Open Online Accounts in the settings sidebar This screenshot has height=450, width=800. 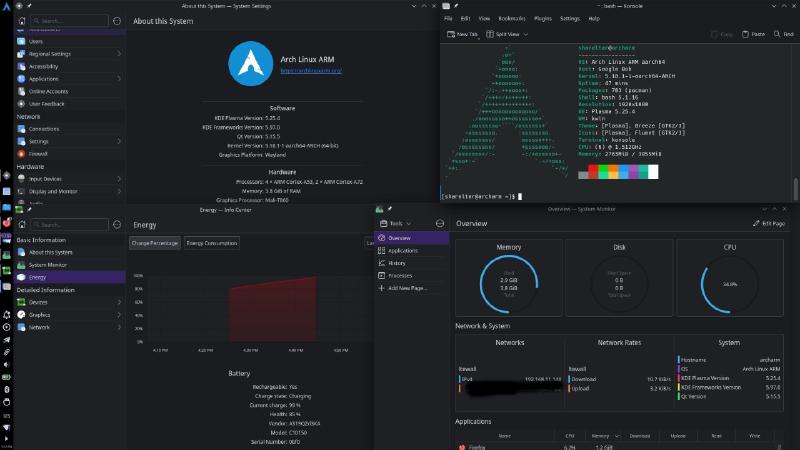point(69,91)
